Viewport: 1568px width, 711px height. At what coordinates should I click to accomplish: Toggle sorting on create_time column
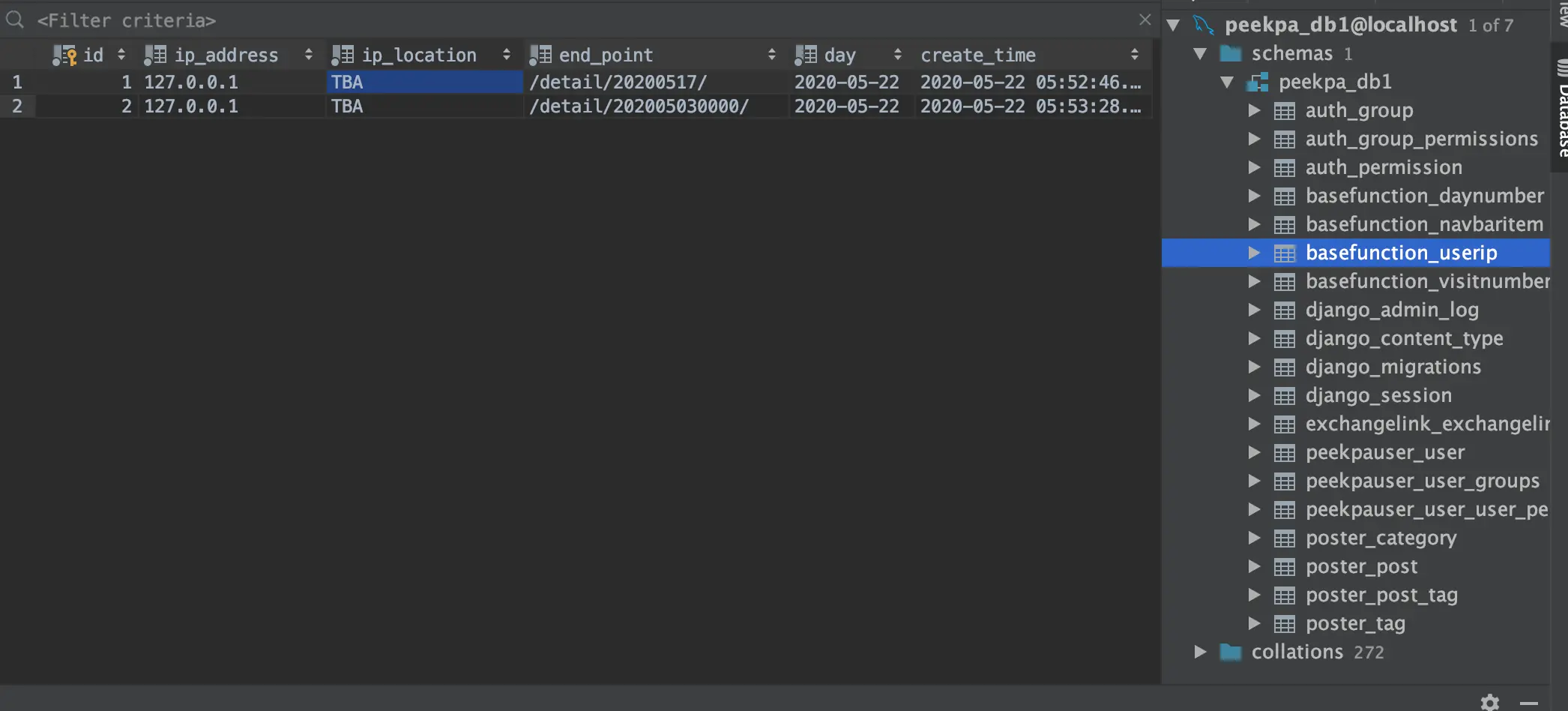click(x=1134, y=55)
